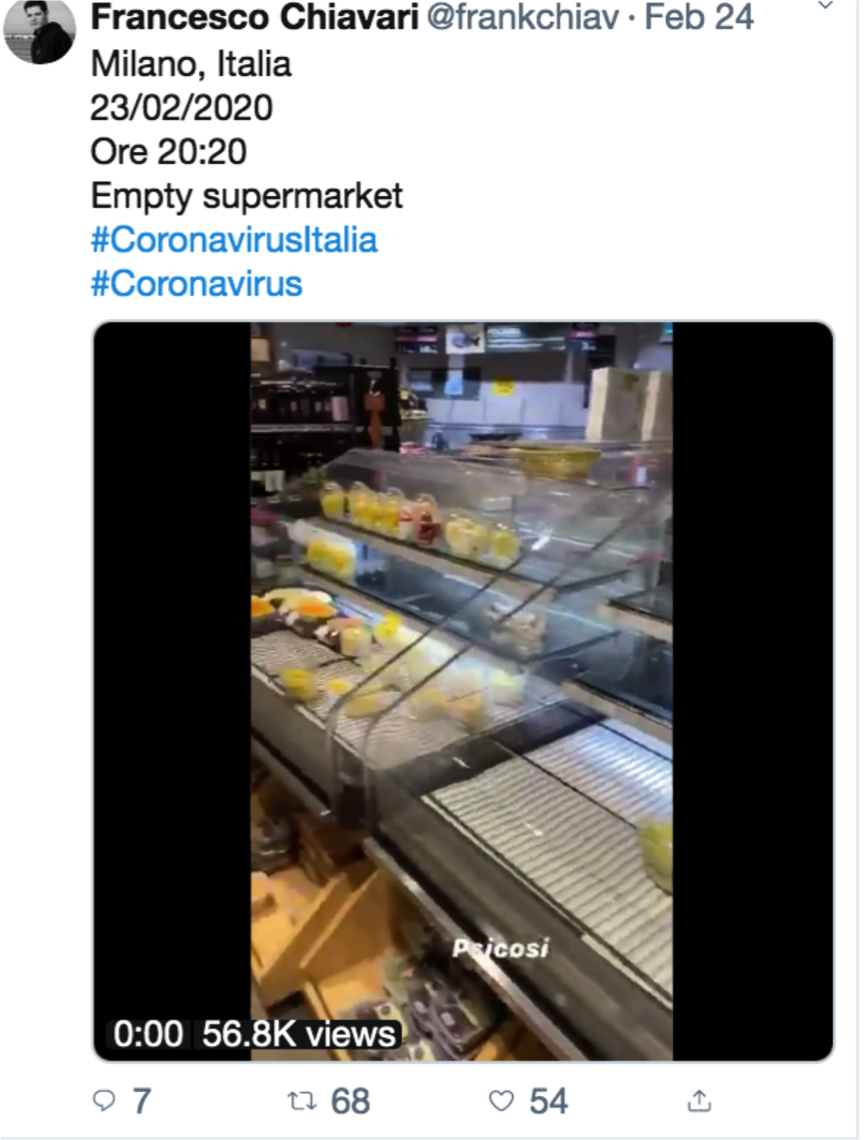Screen dimensions: 865x1140
Task: Click the 0:00 video time indicator
Action: [x=148, y=1034]
